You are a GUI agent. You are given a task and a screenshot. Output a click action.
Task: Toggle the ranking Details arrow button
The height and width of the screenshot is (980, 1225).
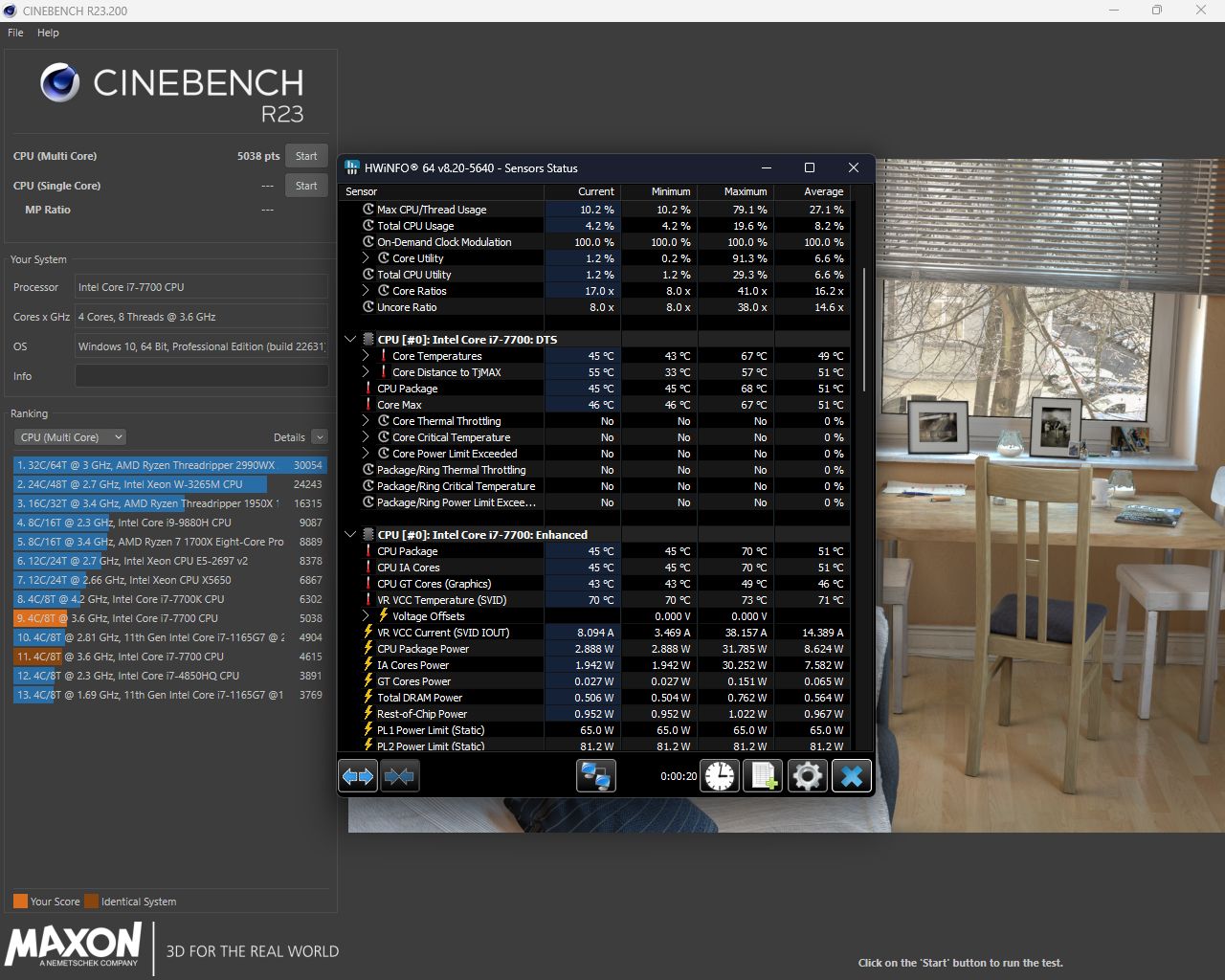point(320,437)
